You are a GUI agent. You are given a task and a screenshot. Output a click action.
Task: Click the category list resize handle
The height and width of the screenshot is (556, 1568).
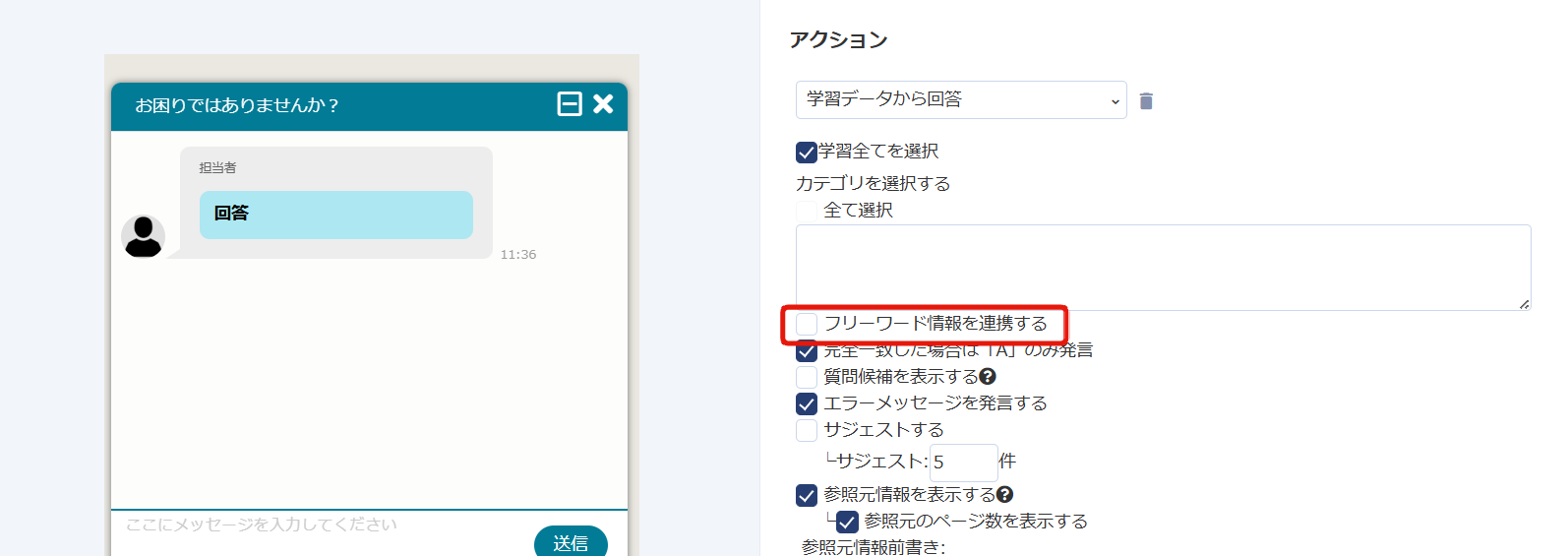[x=1524, y=304]
